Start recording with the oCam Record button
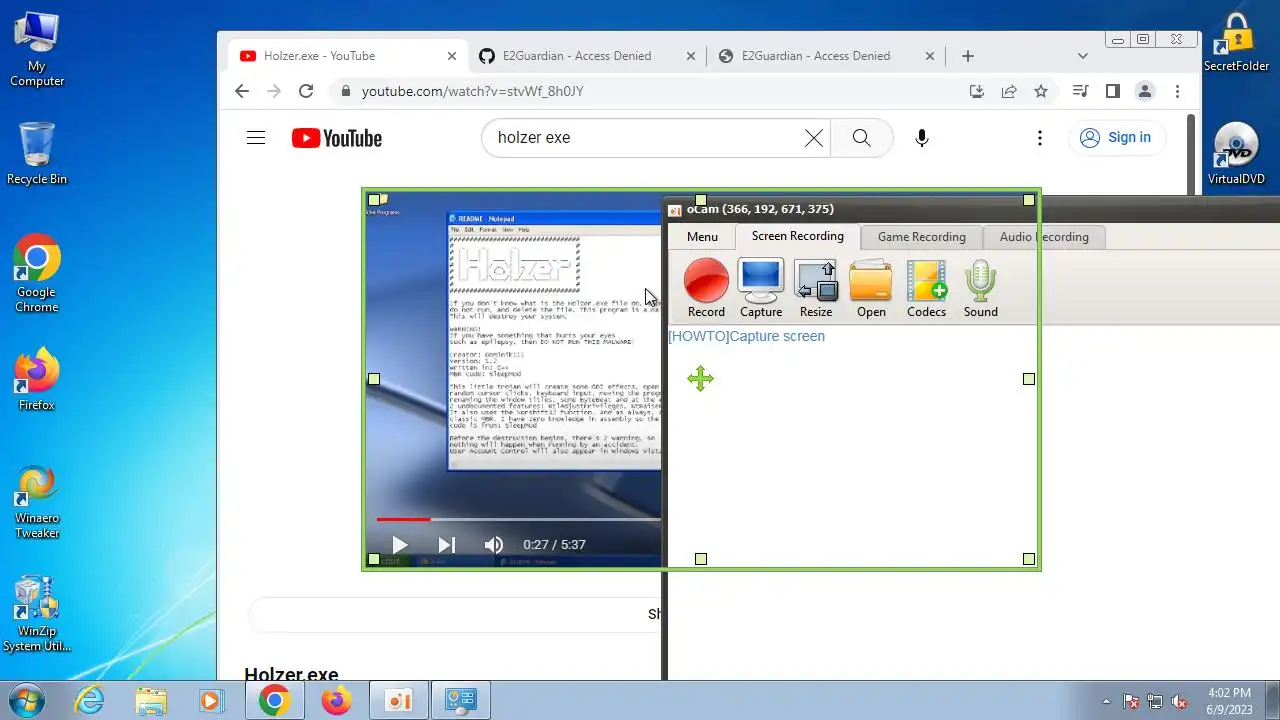Screen dimensions: 1280x720 [706, 289]
